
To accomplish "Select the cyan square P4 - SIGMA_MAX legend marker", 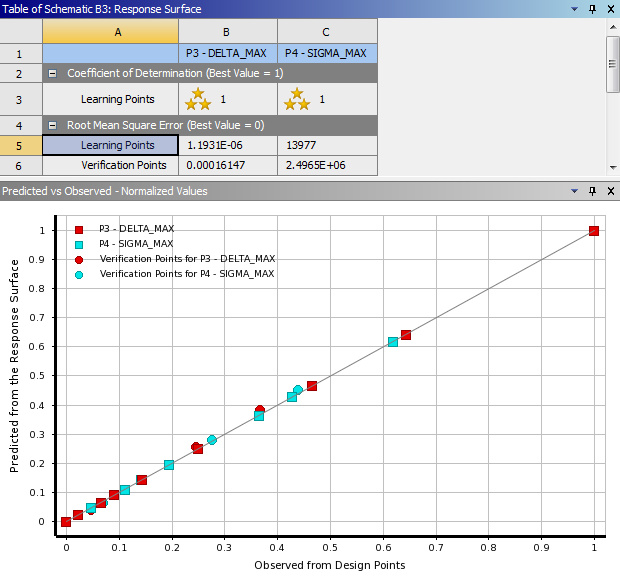I will pyautogui.click(x=79, y=244).
